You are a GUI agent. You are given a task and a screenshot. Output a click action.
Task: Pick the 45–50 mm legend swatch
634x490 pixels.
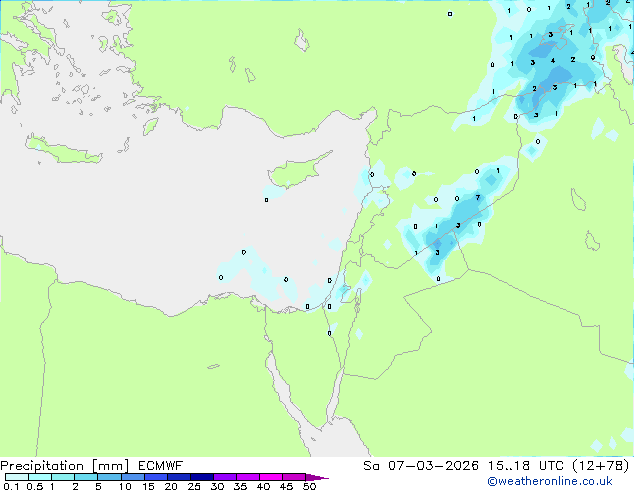tap(294, 477)
